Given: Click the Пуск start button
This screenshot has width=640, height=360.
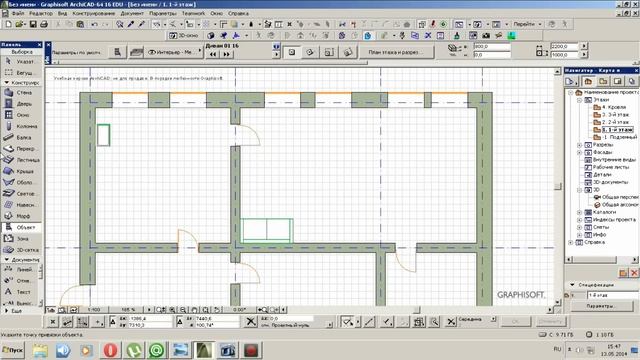Looking at the screenshot, I should click(x=13, y=350).
